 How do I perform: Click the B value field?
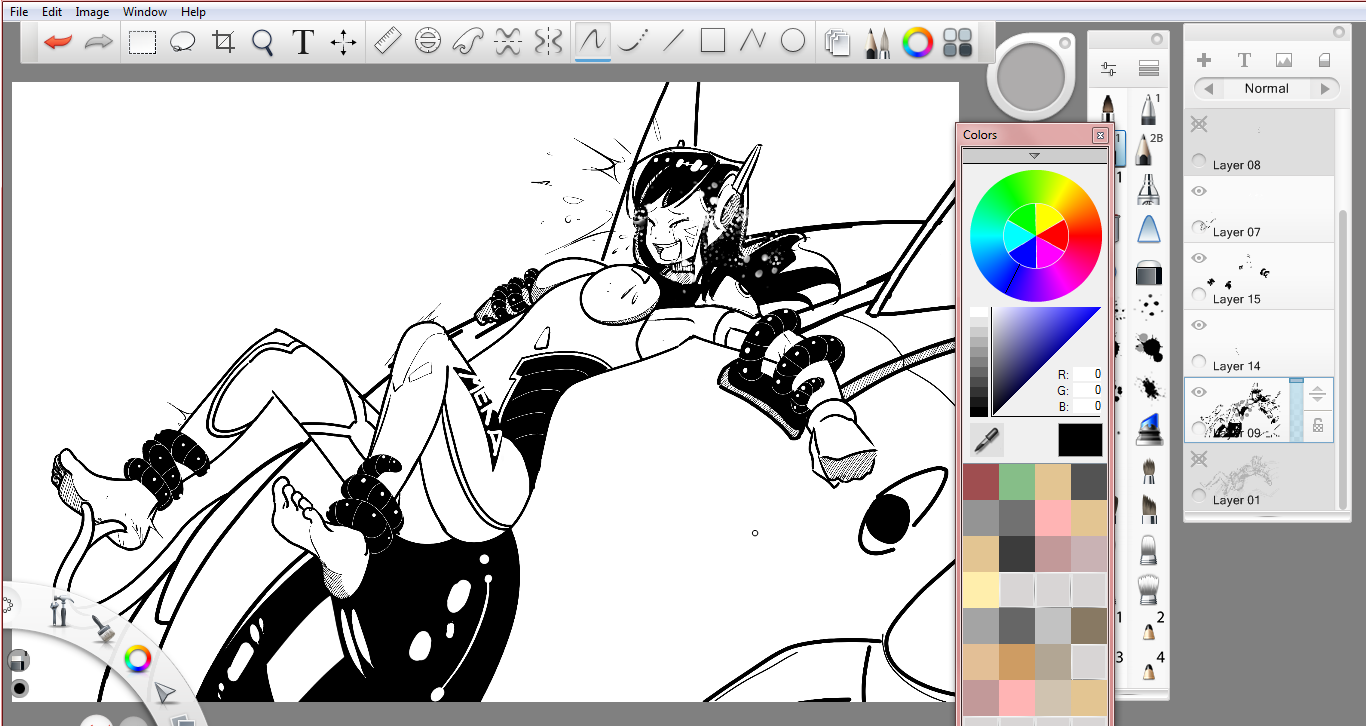[x=1088, y=406]
